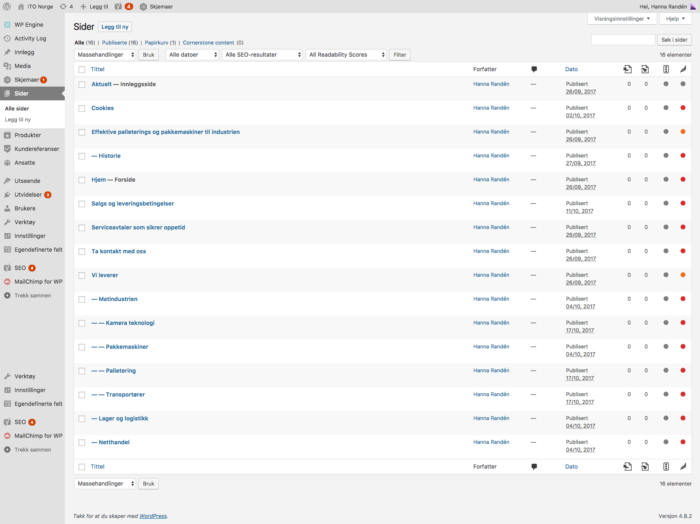Click the readability feather column icon in the header
Image resolution: width=700 pixels, height=524 pixels.
[x=683, y=69]
